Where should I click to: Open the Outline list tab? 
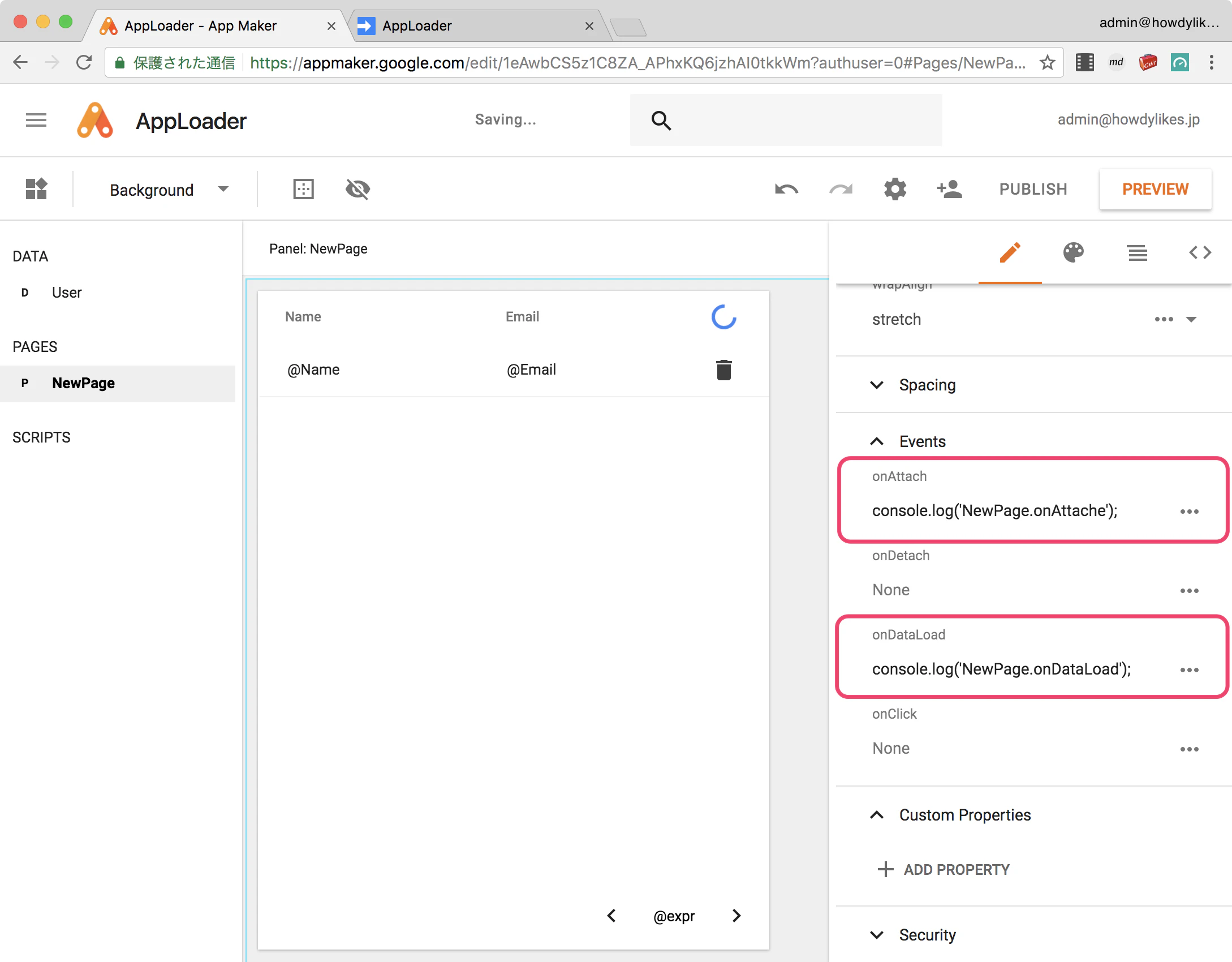point(1137,252)
